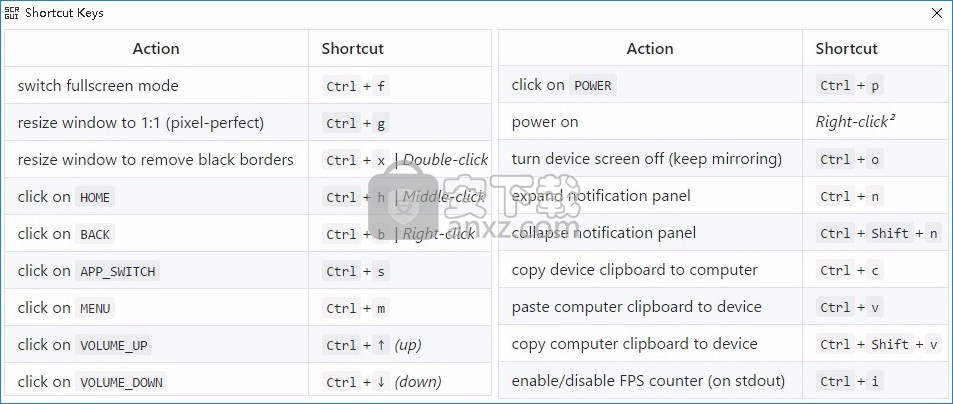953x404 pixels.
Task: Click the Right-click² power on shortcut
Action: tap(855, 122)
